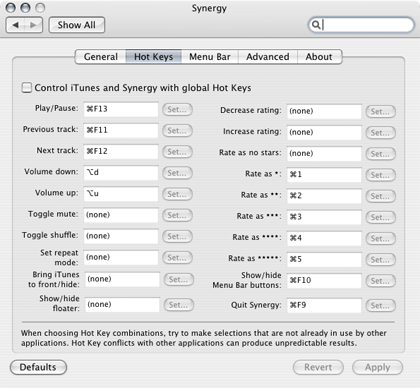Click Set for Volume down

point(177,173)
